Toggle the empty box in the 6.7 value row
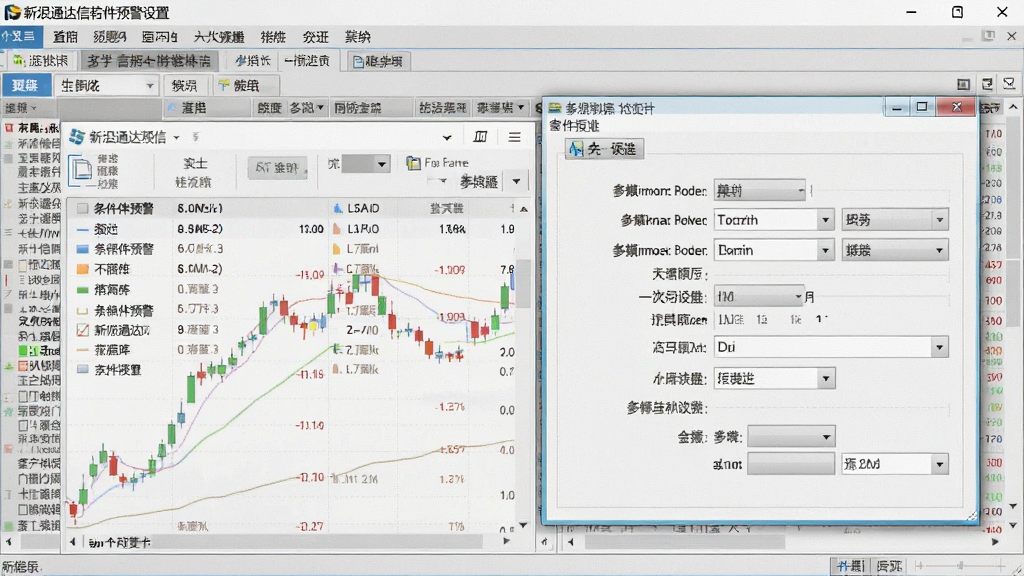Screen dimensions: 1024x576 click(82, 310)
